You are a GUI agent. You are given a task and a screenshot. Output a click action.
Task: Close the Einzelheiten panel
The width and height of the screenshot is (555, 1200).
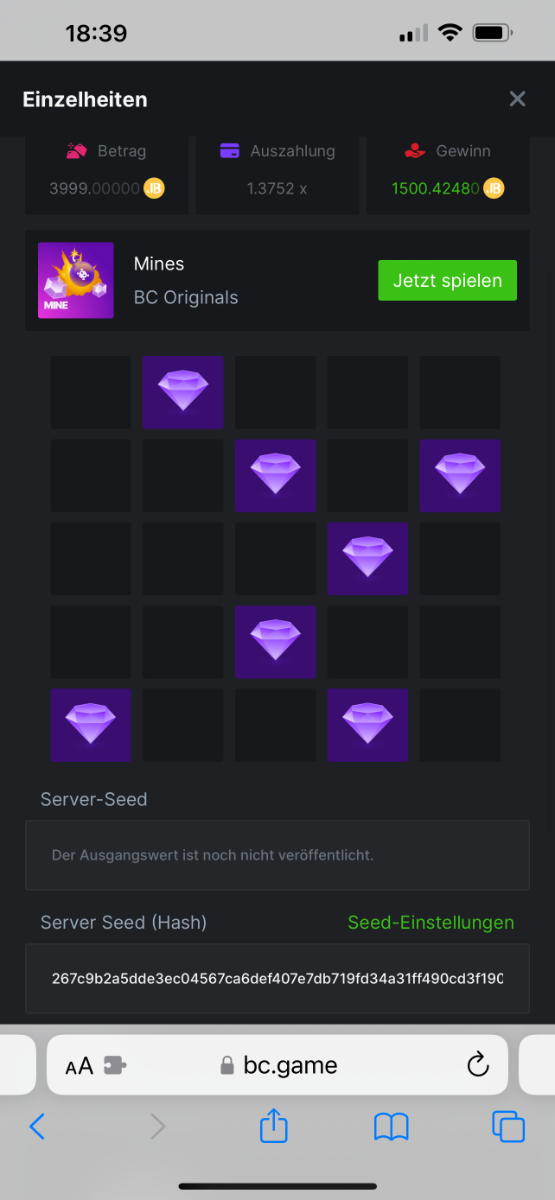tap(517, 98)
